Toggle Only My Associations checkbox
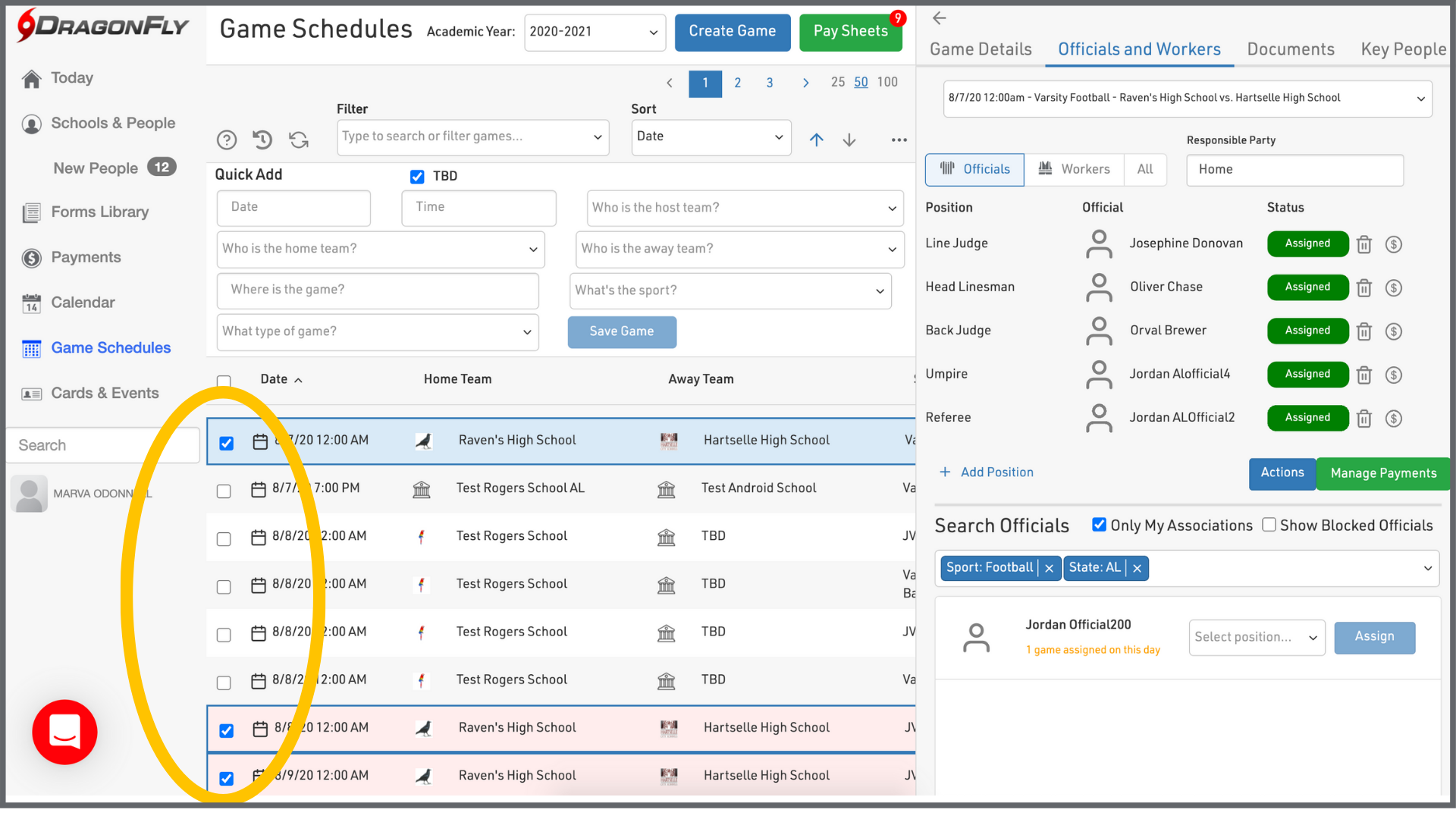 click(1099, 525)
